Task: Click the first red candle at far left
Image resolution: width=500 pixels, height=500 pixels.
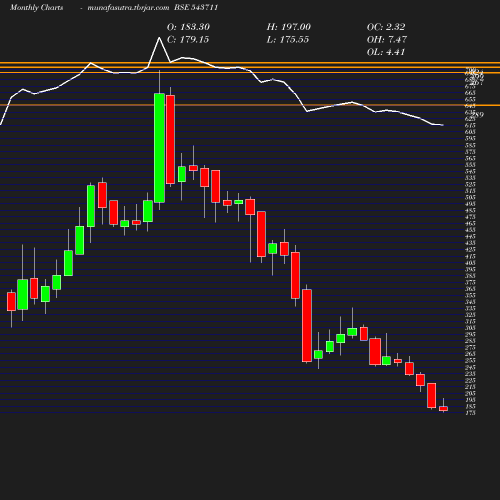Action: (x=11, y=302)
